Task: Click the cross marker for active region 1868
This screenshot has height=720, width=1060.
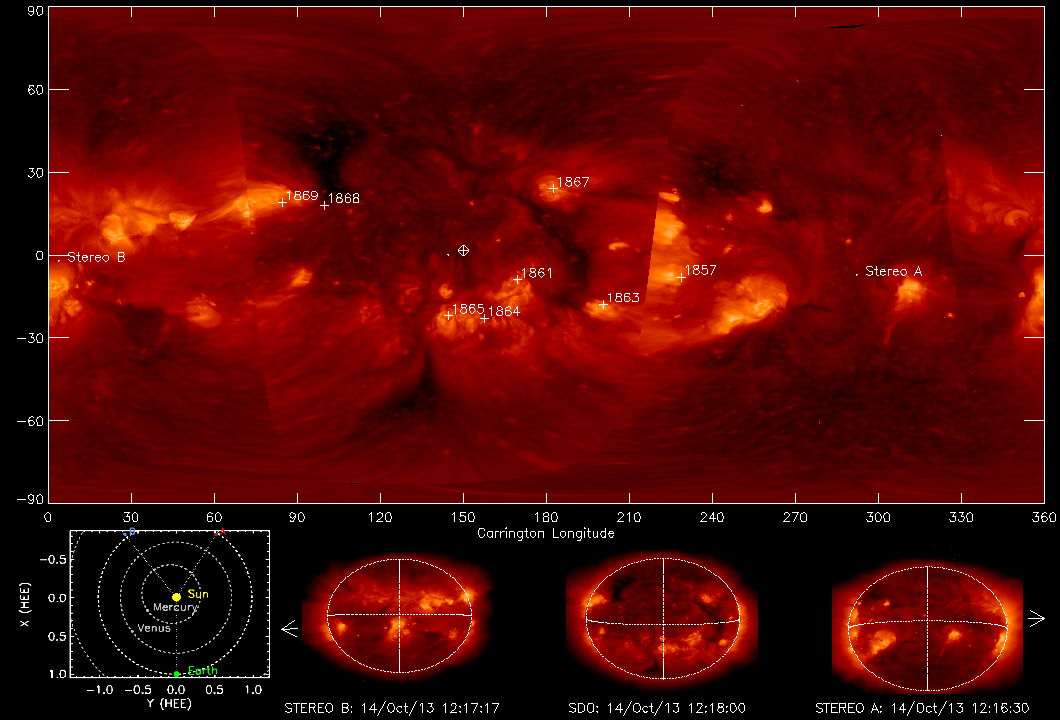Action: click(x=324, y=205)
